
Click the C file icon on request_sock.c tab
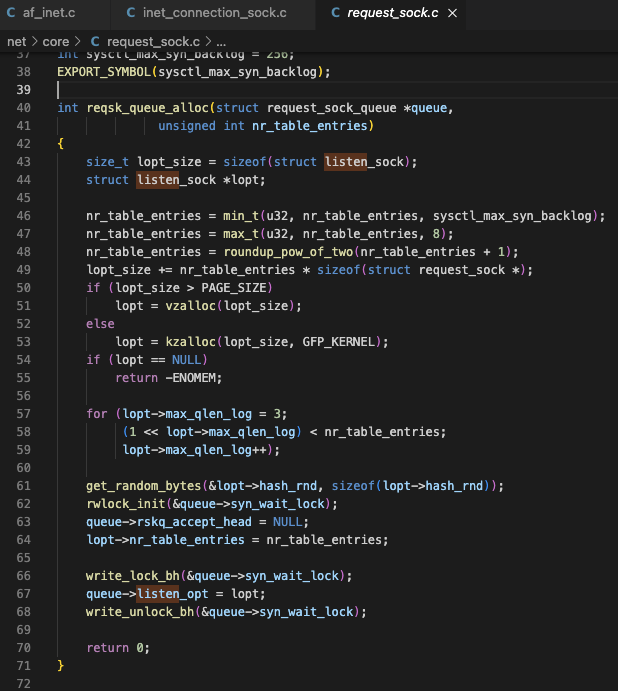coord(335,13)
